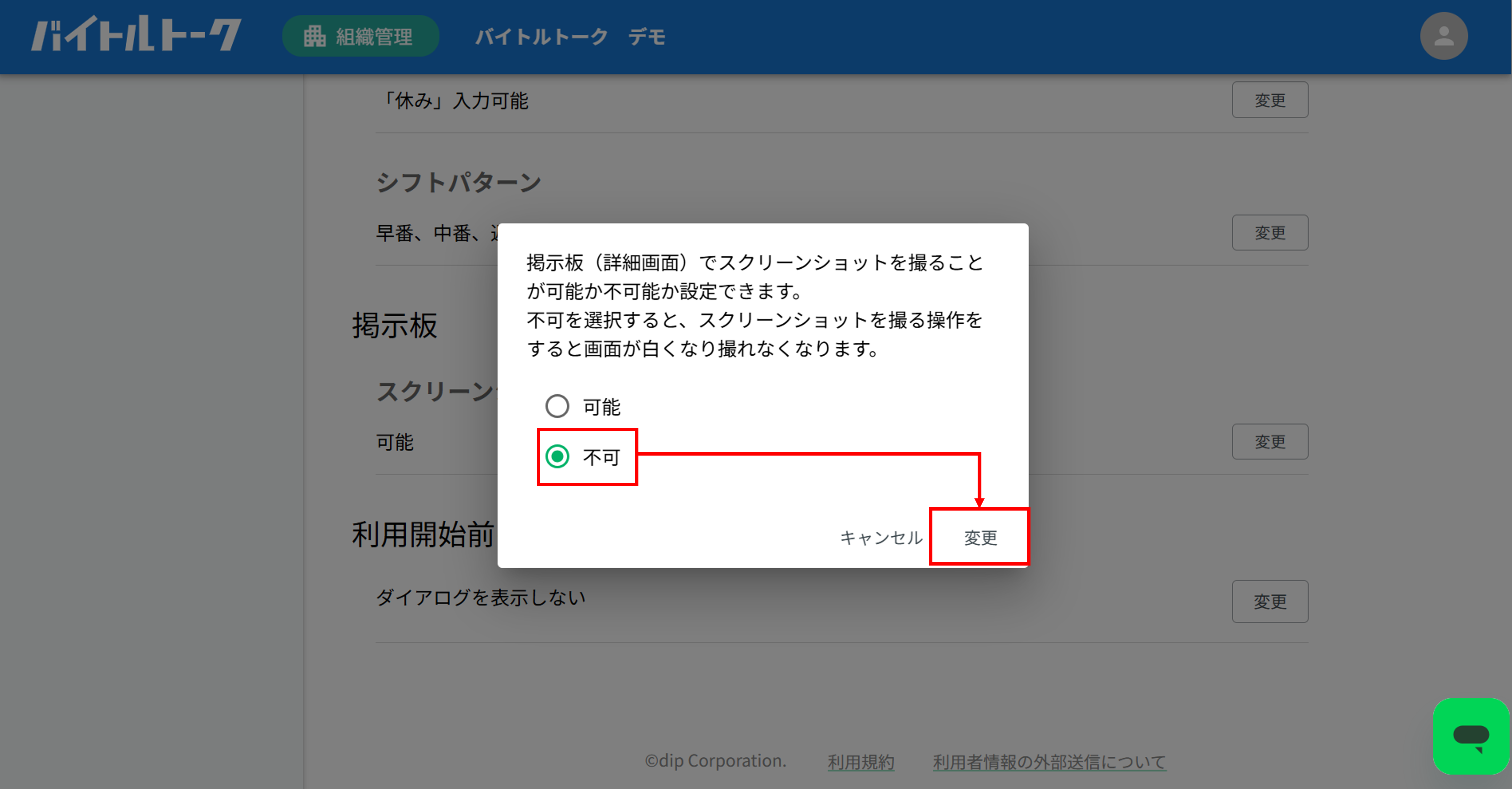Open the green chat support widget
The image size is (1512, 789).
tap(1471, 736)
